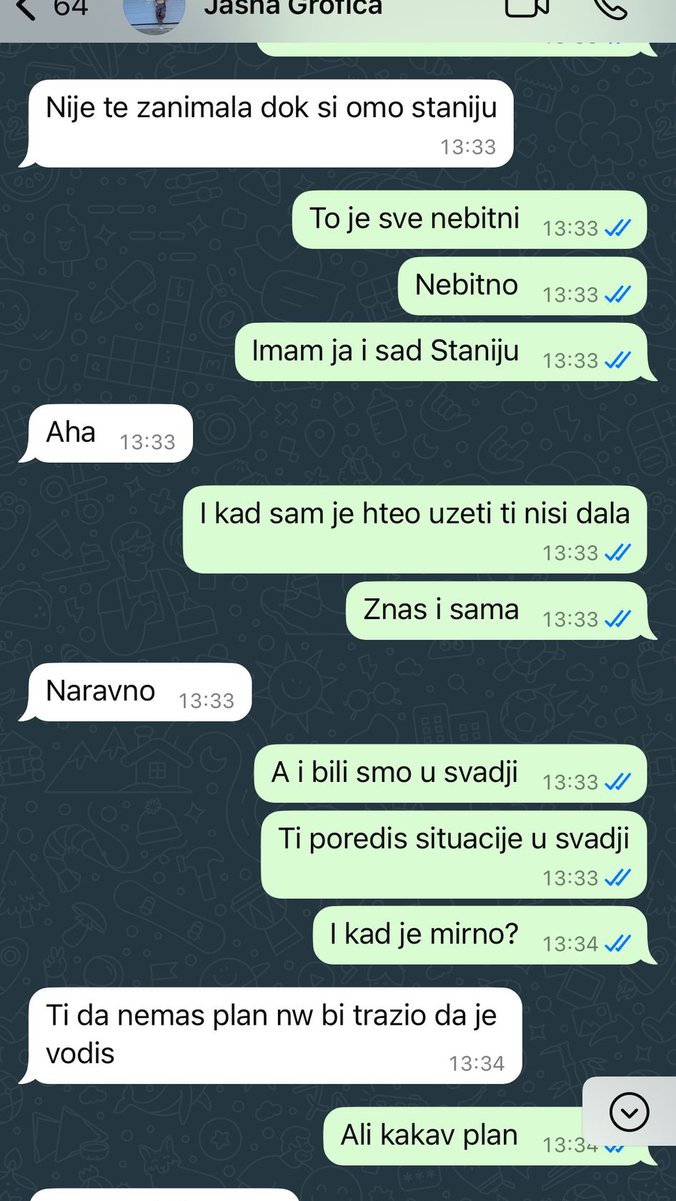Tap the 'Znas i sama' message bubble
This screenshot has height=1201, width=676.
click(x=497, y=611)
